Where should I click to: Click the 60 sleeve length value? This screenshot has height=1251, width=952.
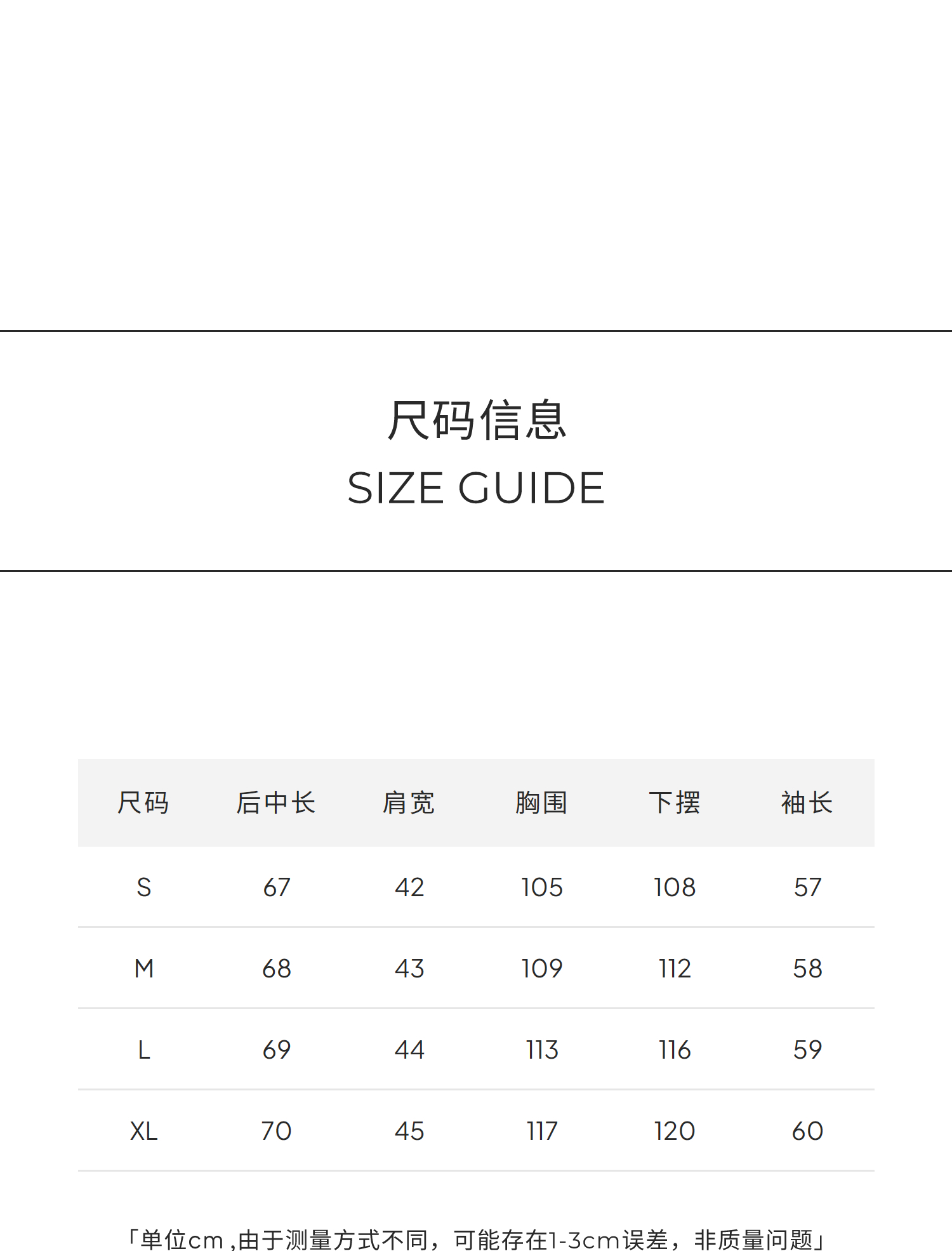click(x=807, y=1131)
